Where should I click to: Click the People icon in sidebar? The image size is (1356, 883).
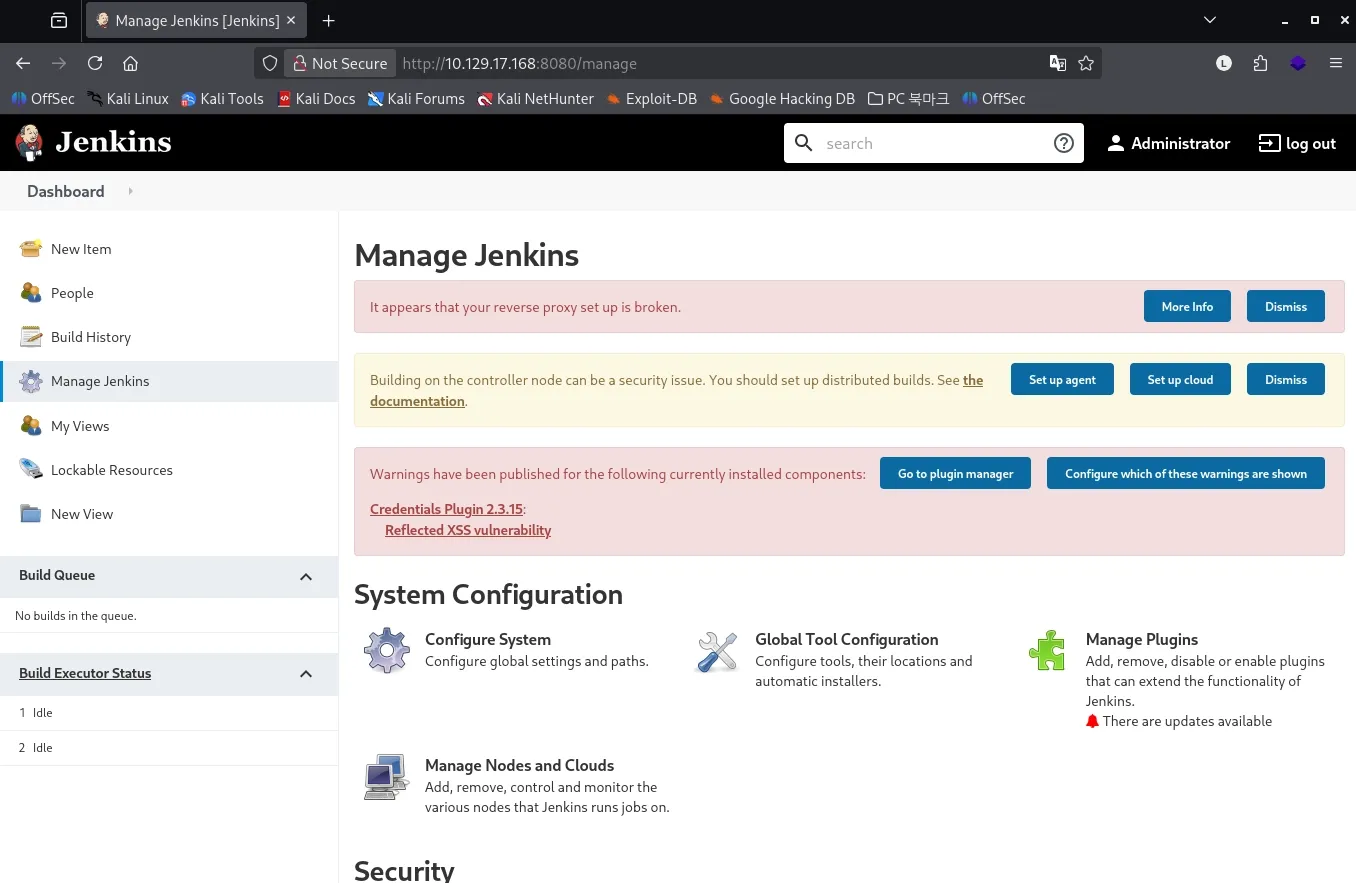click(x=31, y=293)
